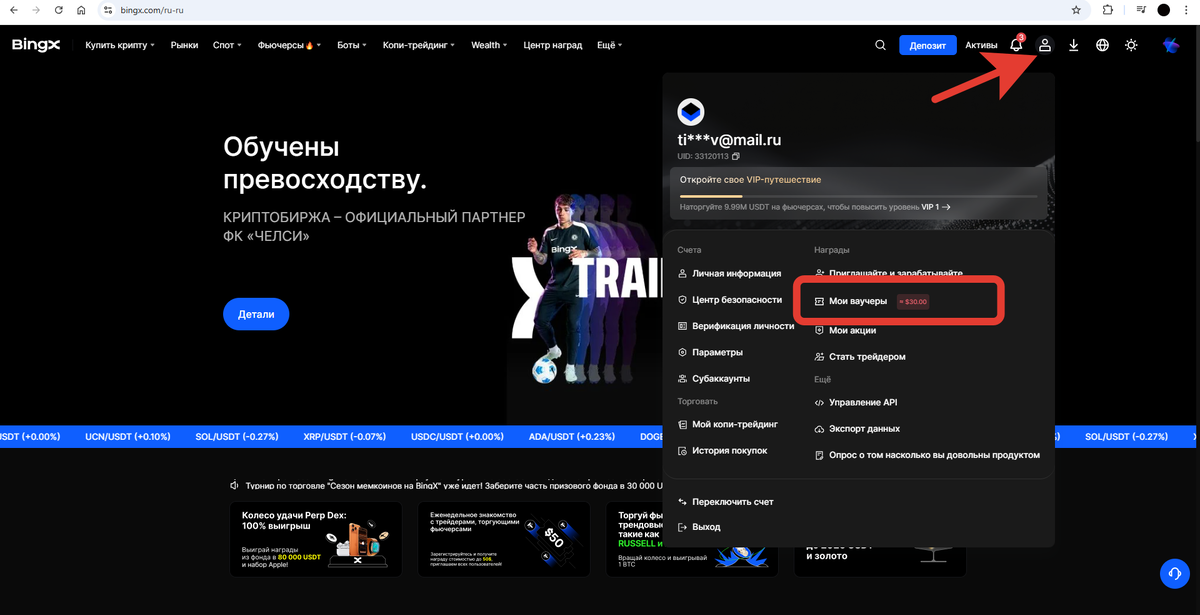Open Управление API
The image size is (1200, 615).
[x=856, y=403]
